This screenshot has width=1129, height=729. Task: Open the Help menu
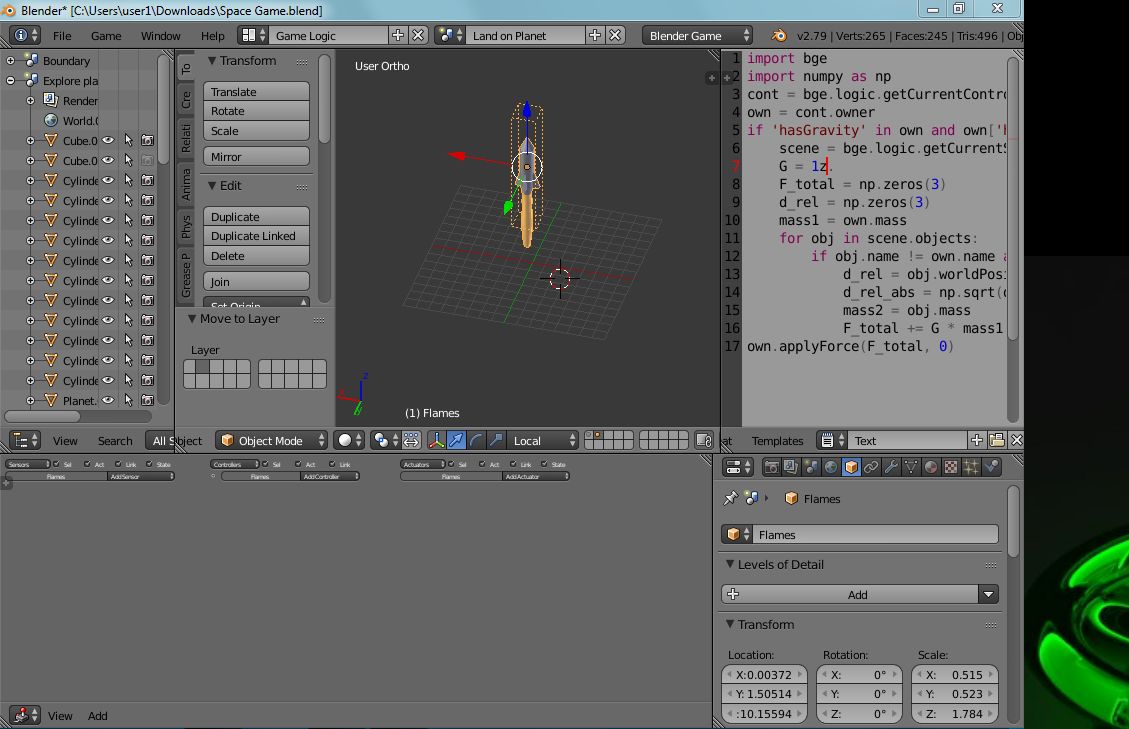[x=212, y=35]
